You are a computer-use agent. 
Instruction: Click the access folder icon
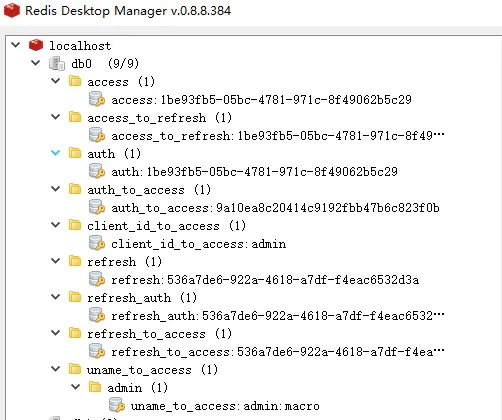tap(75, 81)
